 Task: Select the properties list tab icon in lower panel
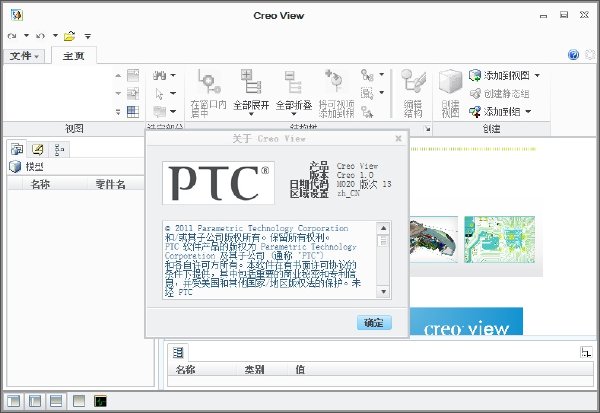(x=178, y=352)
